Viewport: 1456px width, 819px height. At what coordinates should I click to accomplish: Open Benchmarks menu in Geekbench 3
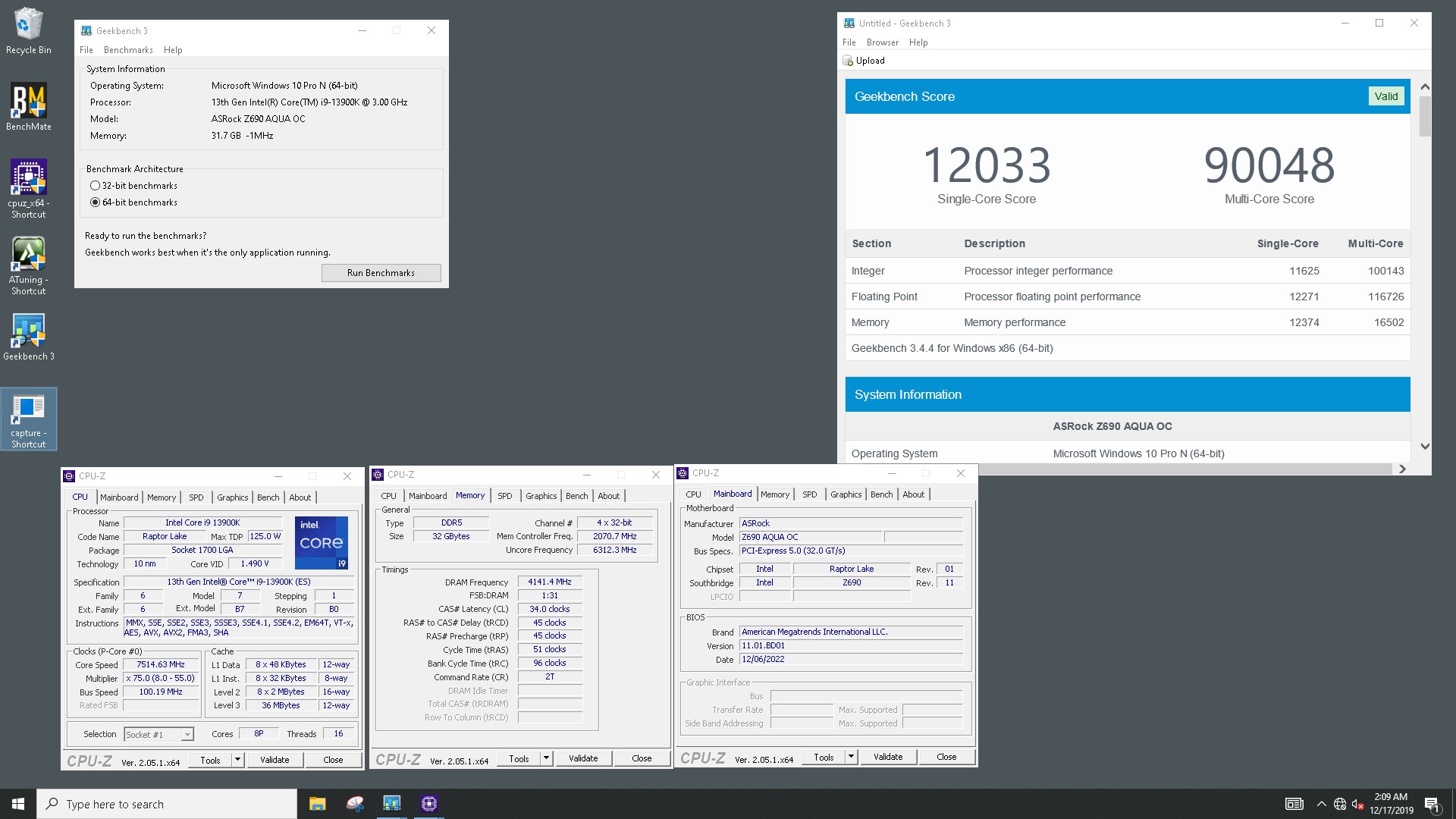[128, 50]
